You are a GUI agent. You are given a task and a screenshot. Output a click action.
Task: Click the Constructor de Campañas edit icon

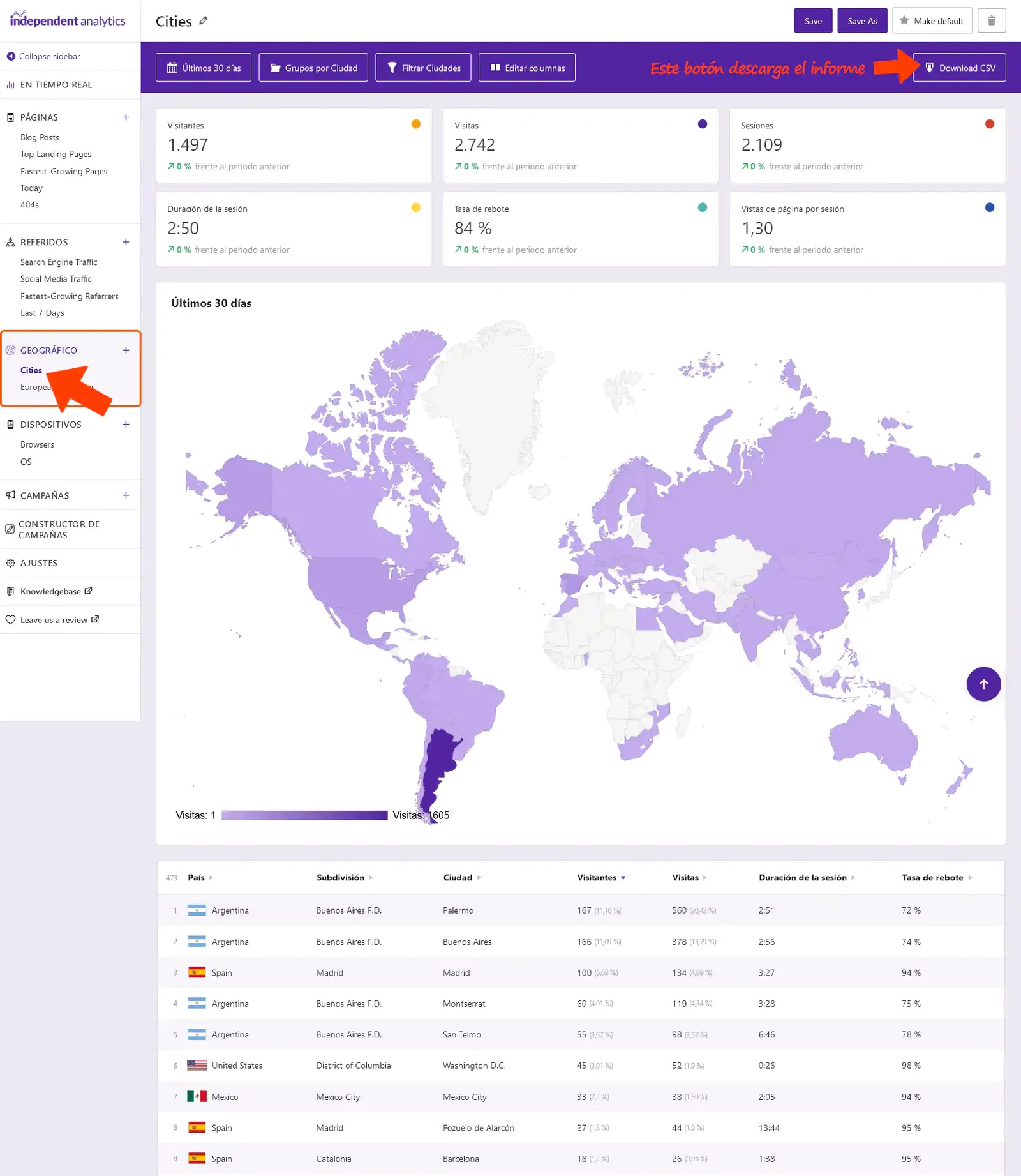pyautogui.click(x=10, y=529)
